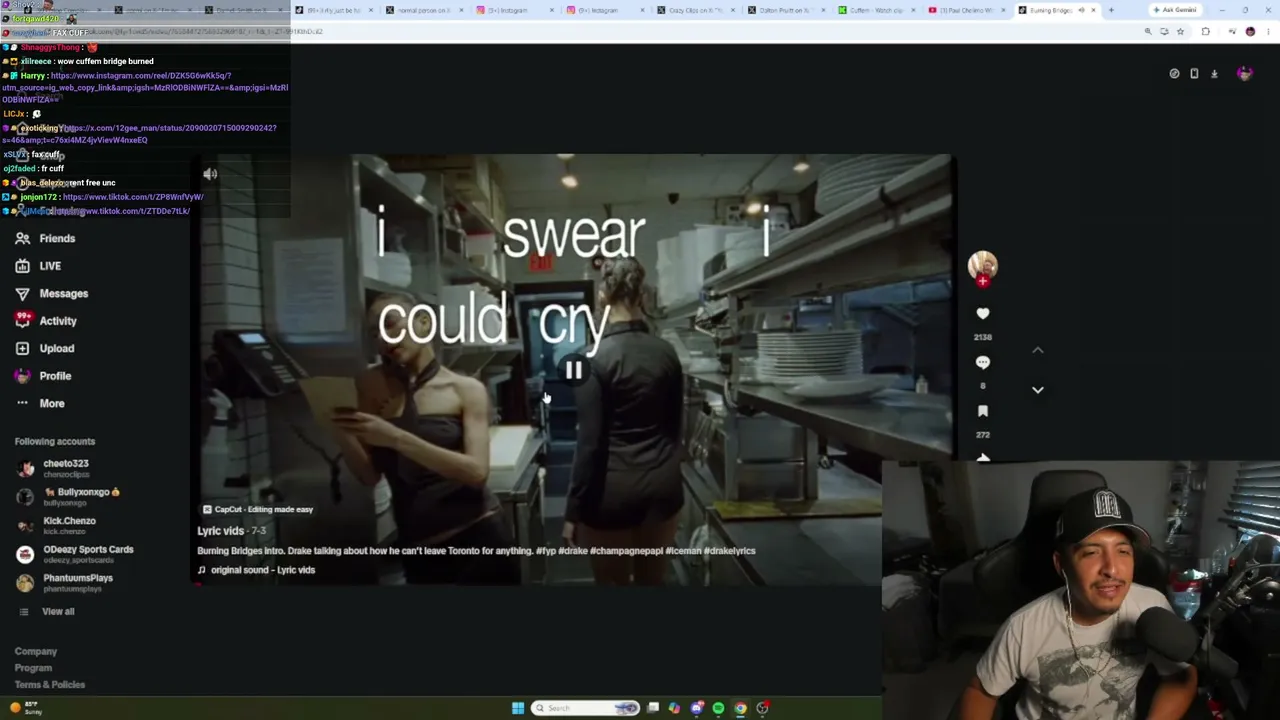Open a new browser tab
This screenshot has width=1280, height=720.
pos(1111,10)
